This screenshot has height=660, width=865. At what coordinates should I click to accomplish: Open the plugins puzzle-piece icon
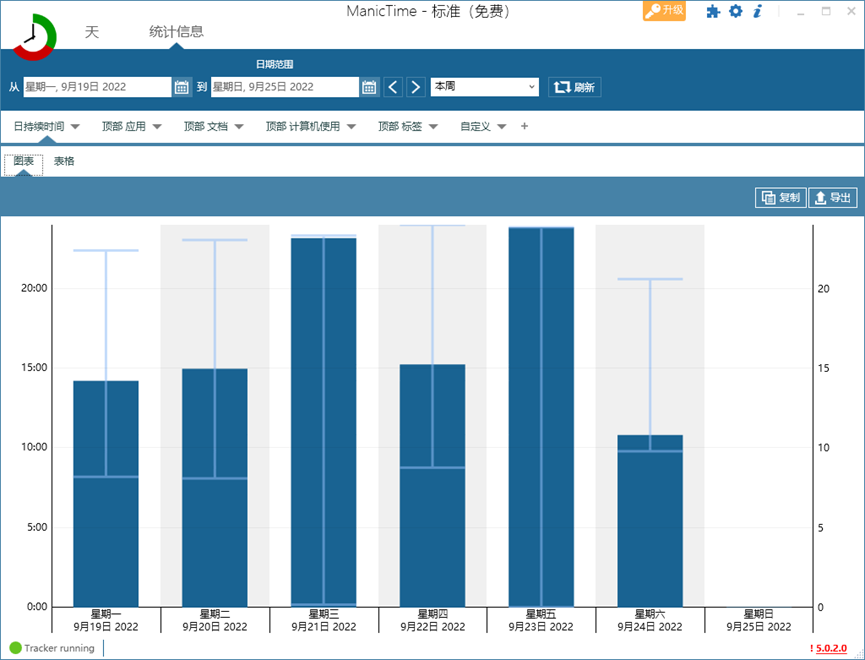pos(713,12)
